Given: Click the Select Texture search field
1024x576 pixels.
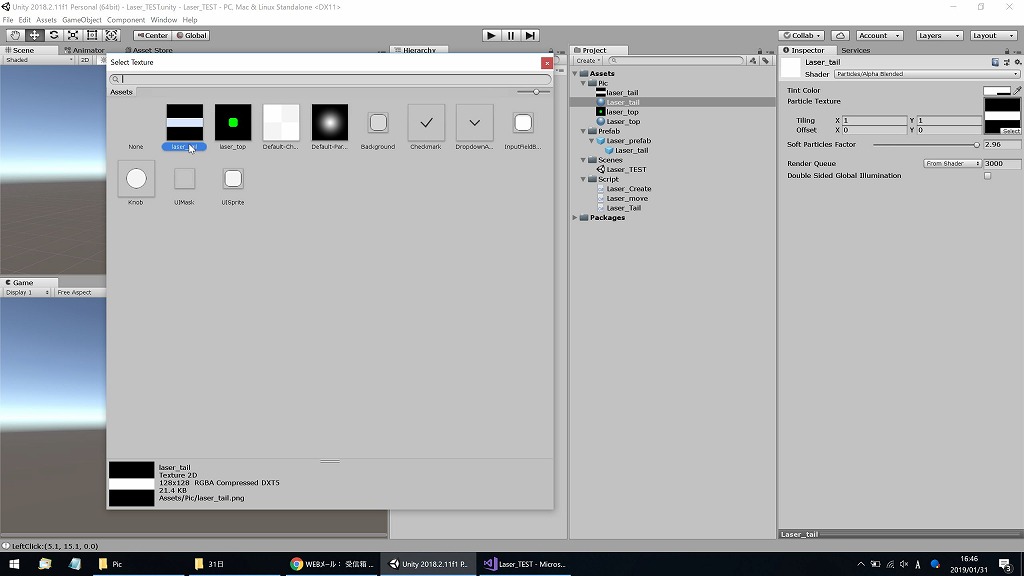Looking at the screenshot, I should [330, 79].
